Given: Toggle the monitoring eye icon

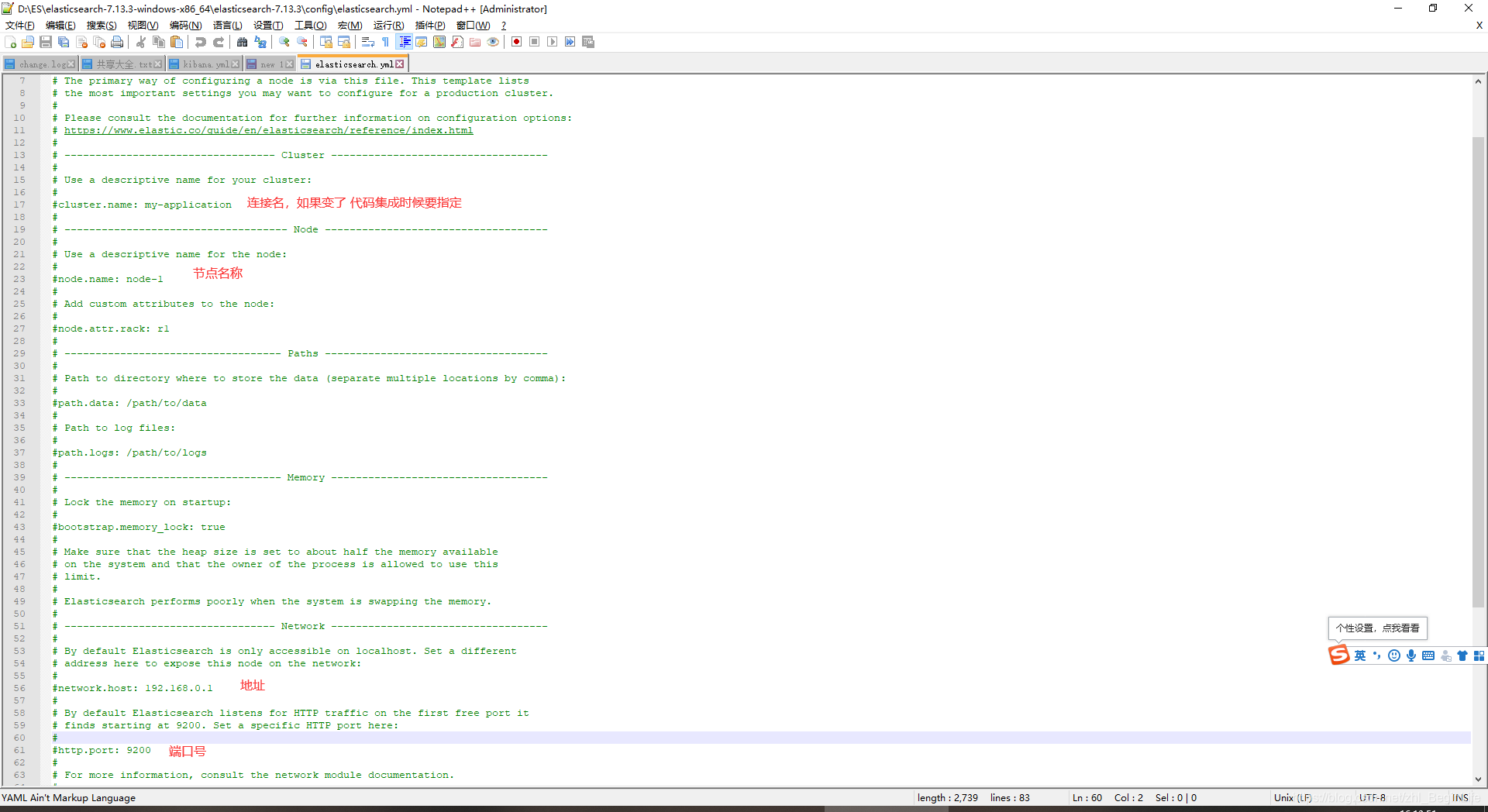Looking at the screenshot, I should pos(493,42).
